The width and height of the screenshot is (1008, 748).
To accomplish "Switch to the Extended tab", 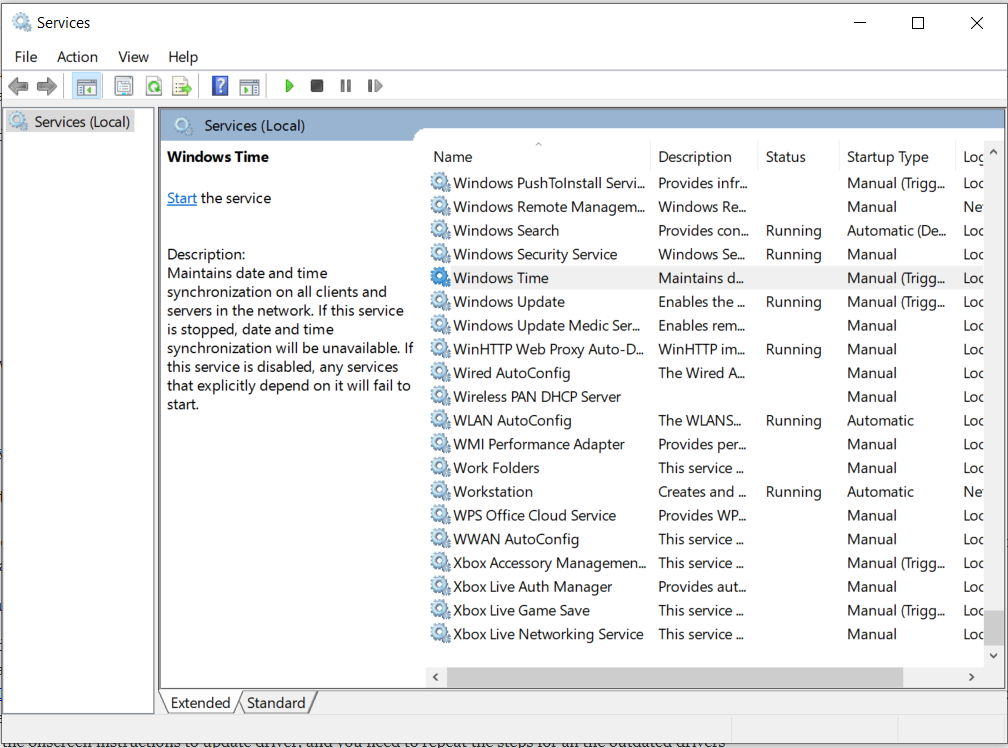I will pos(200,702).
